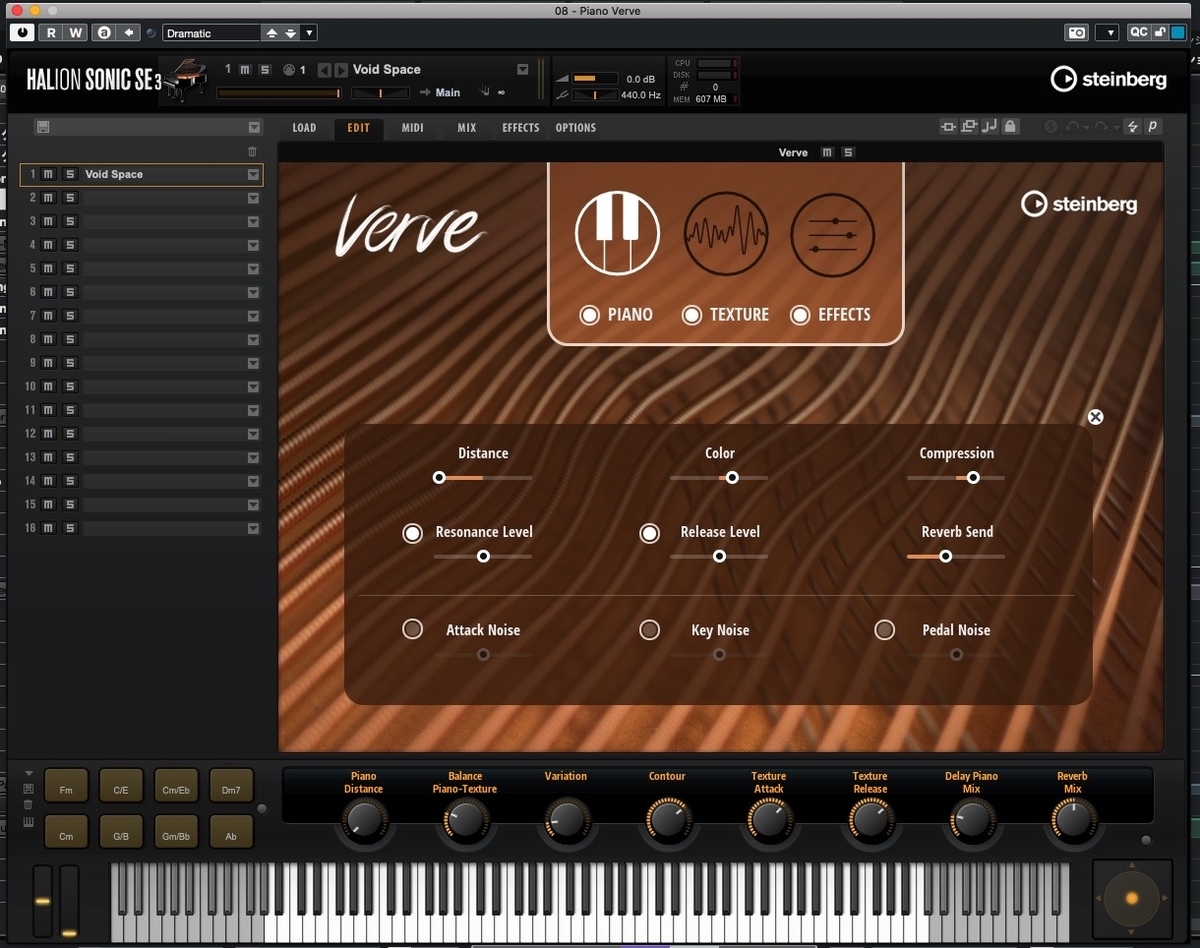Viewport: 1200px width, 948px height.
Task: Open slot 8 load dropdown arrow
Action: pos(253,340)
